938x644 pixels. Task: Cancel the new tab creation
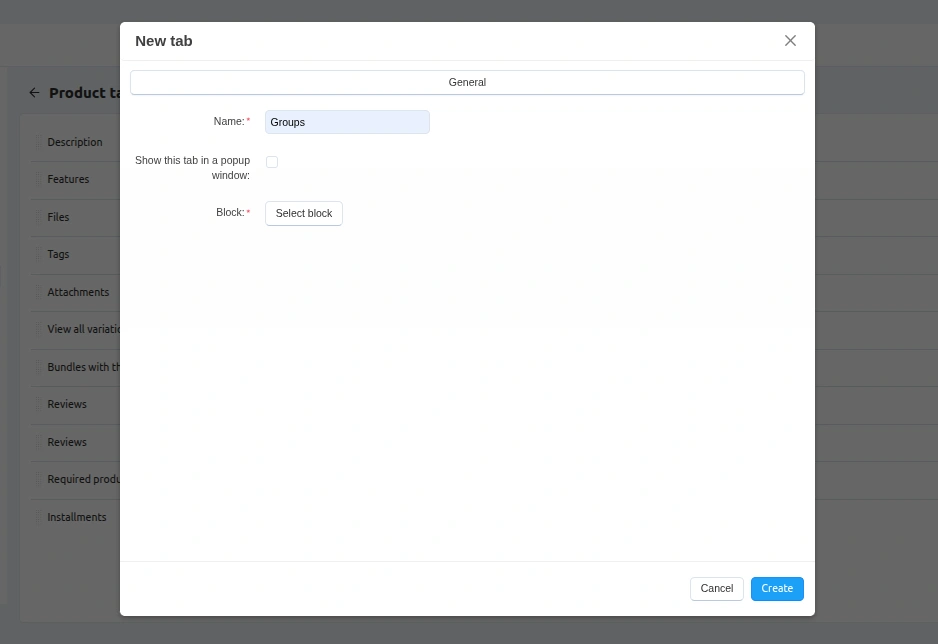tap(716, 589)
